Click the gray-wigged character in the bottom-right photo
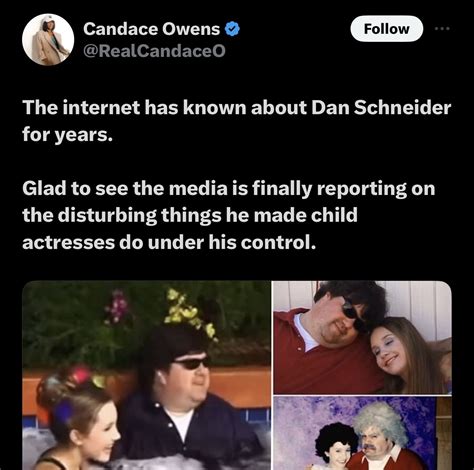474x470 pixels. coord(383,437)
